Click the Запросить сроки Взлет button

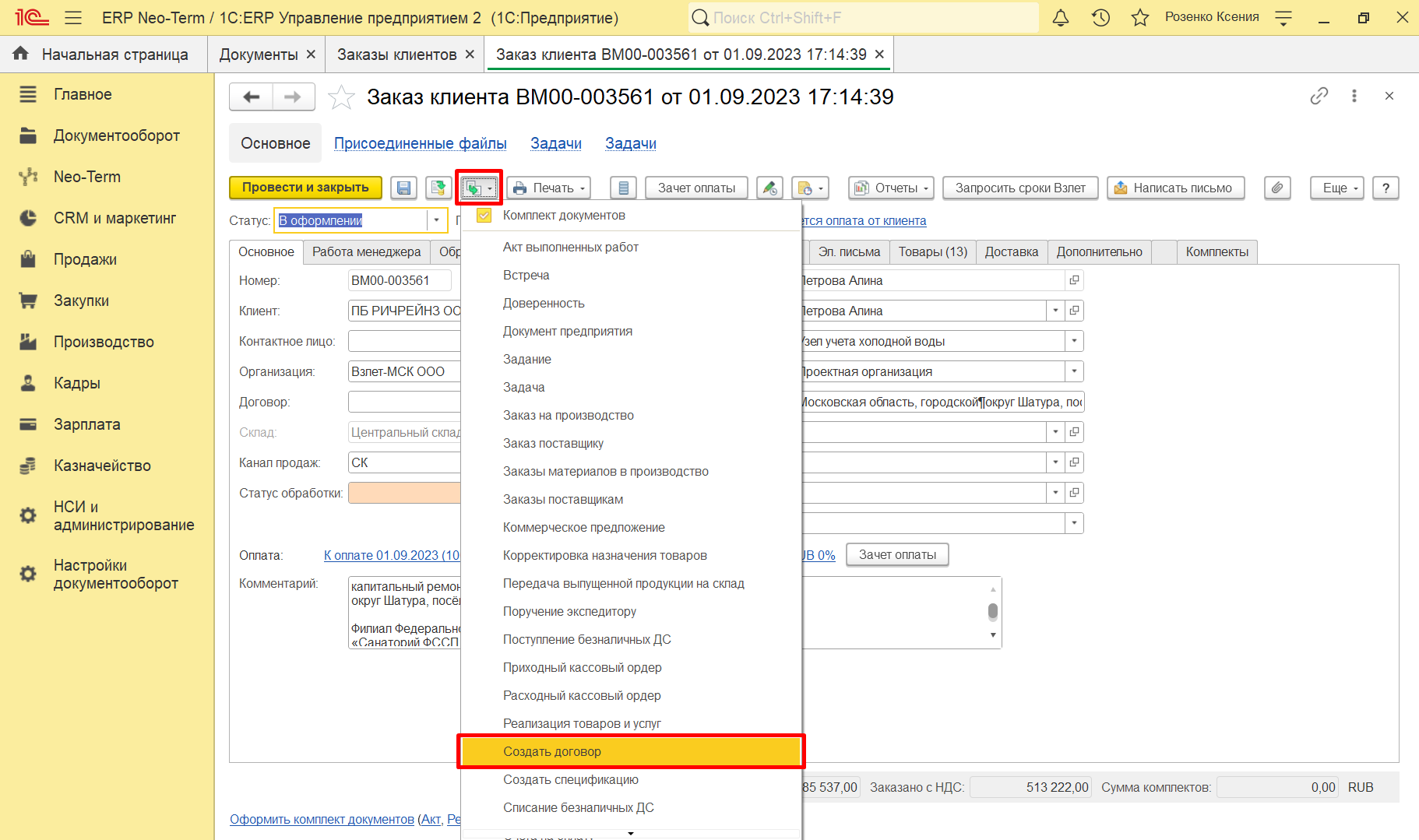(x=1020, y=188)
